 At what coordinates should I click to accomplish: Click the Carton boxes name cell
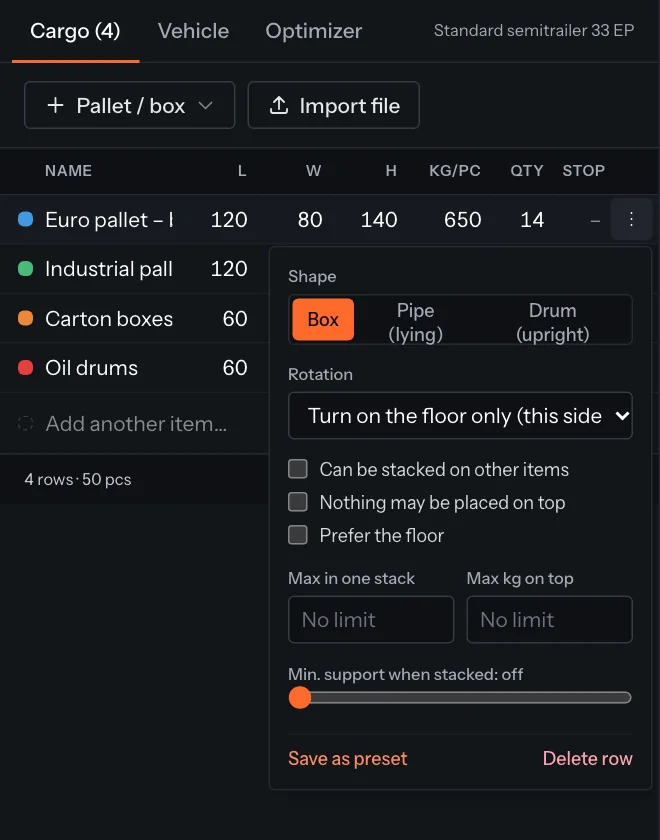coord(109,319)
